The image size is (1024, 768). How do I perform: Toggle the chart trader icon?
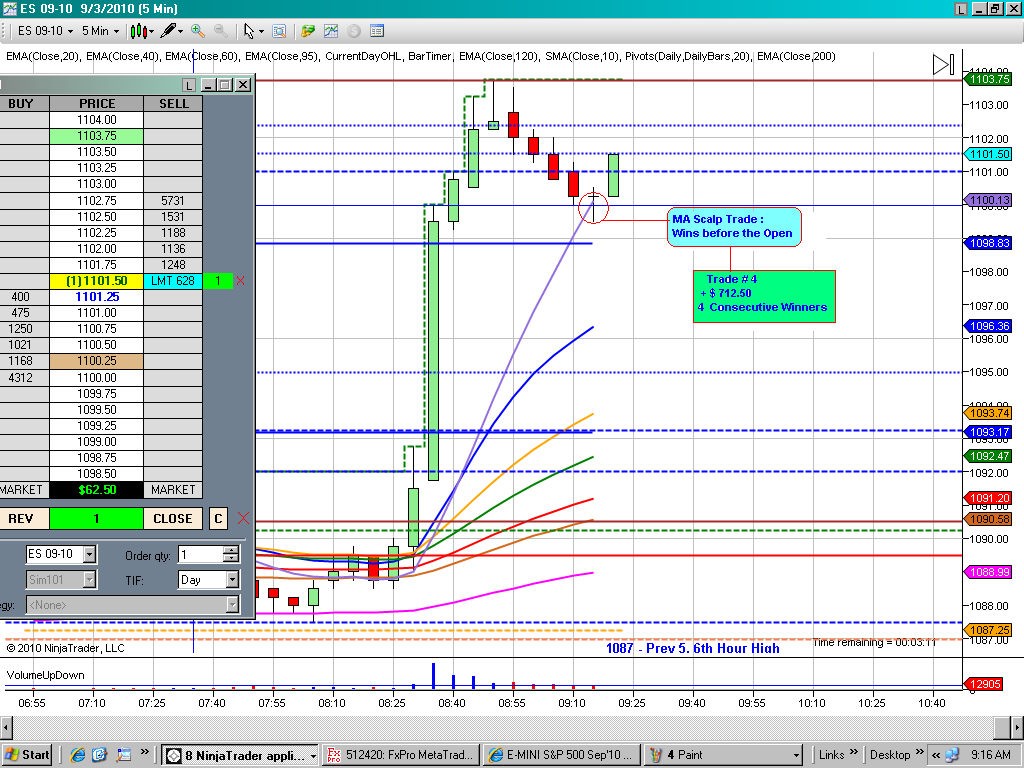click(x=308, y=31)
